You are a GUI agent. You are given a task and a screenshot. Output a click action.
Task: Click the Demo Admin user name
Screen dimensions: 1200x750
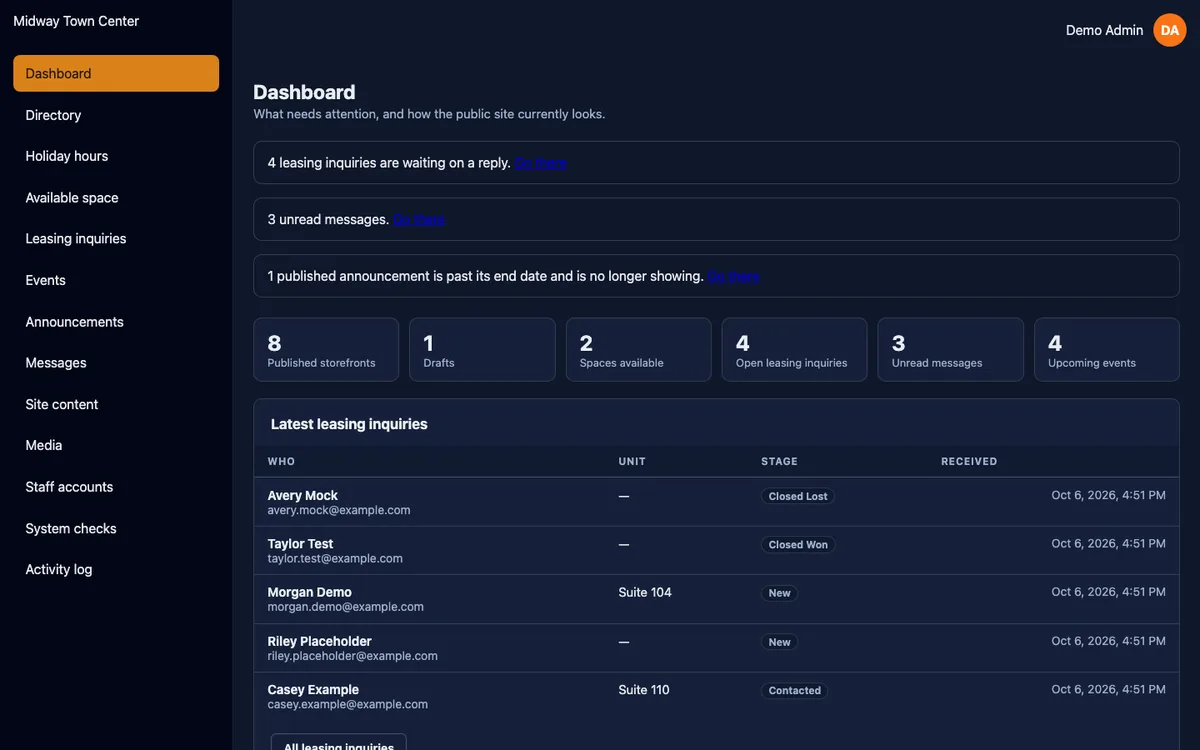[1104, 30]
